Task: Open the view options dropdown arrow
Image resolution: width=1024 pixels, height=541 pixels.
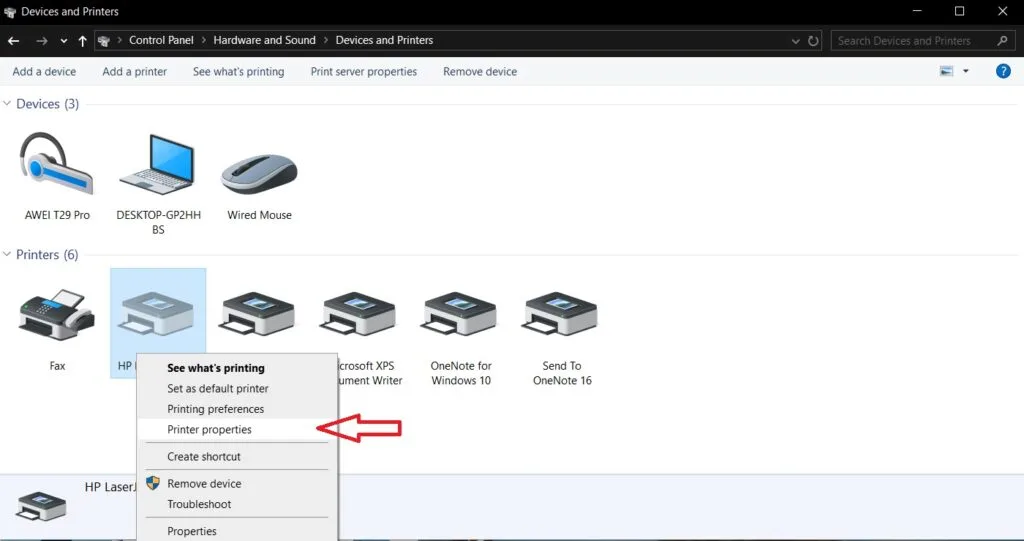Action: (966, 71)
